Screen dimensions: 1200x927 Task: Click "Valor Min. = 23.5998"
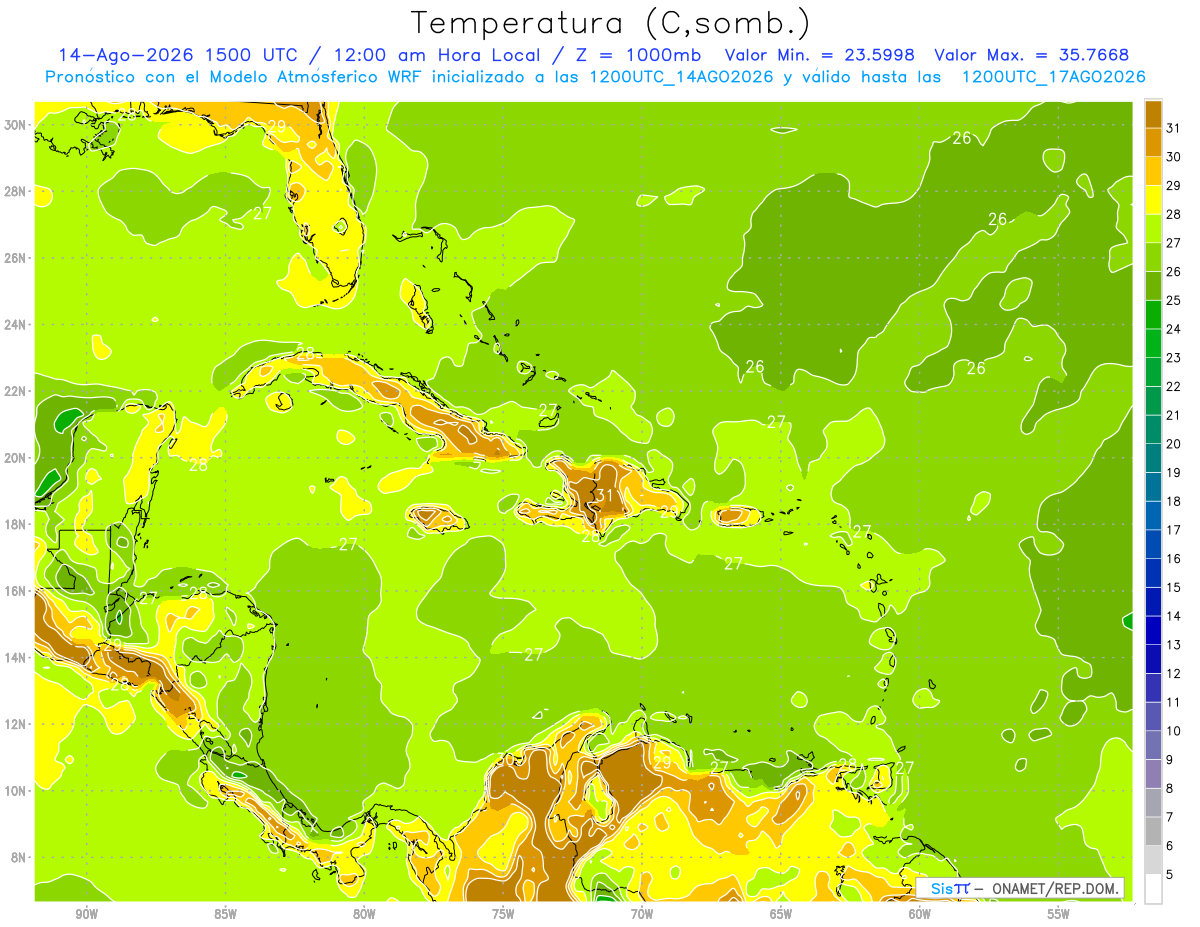pos(819,55)
